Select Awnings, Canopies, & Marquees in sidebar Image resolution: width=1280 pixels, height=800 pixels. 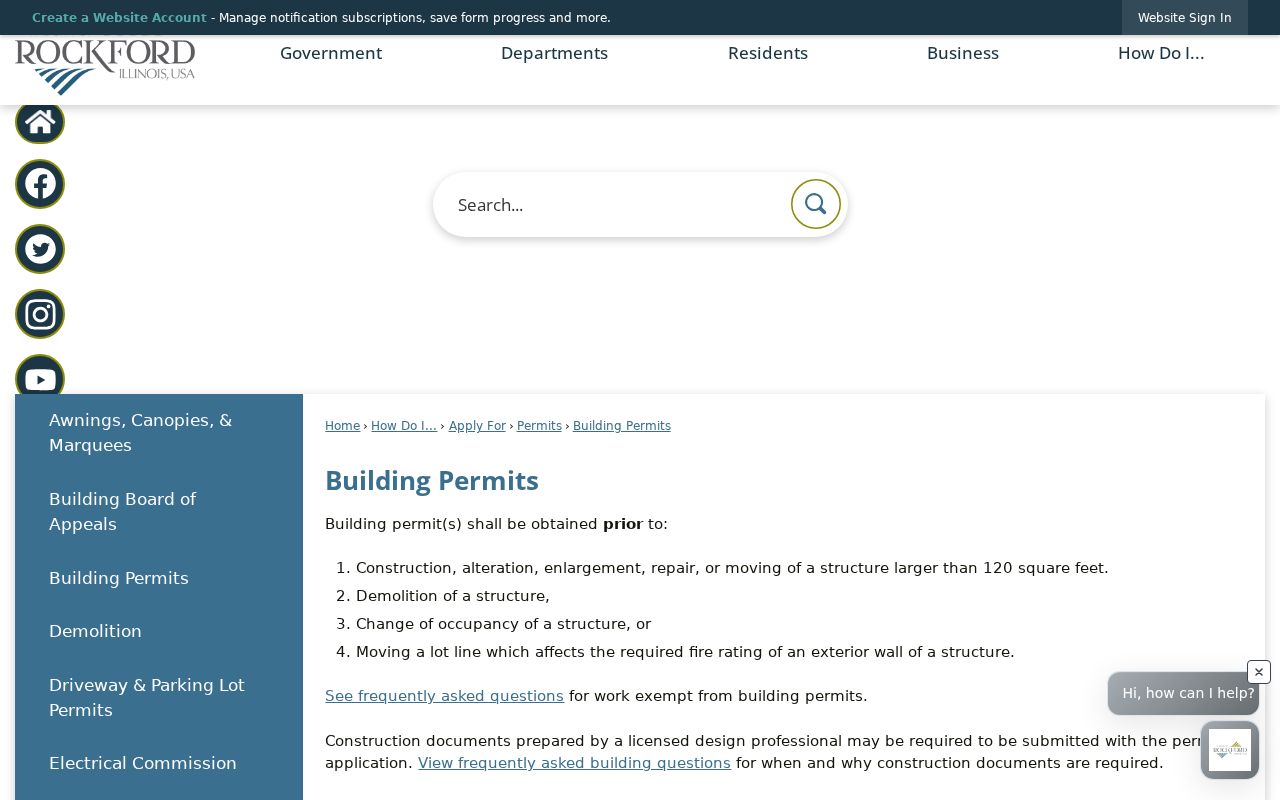[x=159, y=432]
